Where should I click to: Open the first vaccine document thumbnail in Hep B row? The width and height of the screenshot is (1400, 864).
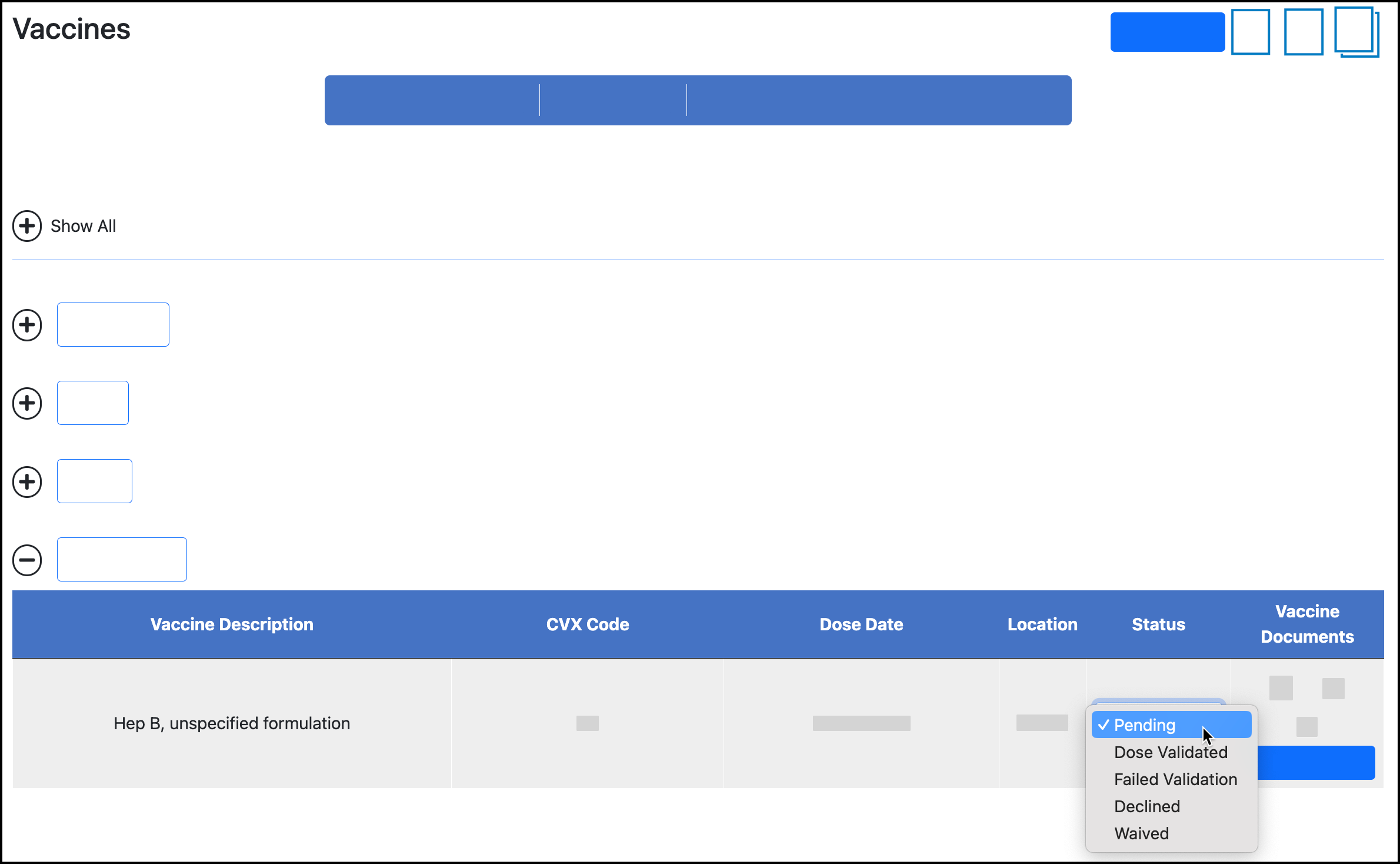coord(1280,687)
